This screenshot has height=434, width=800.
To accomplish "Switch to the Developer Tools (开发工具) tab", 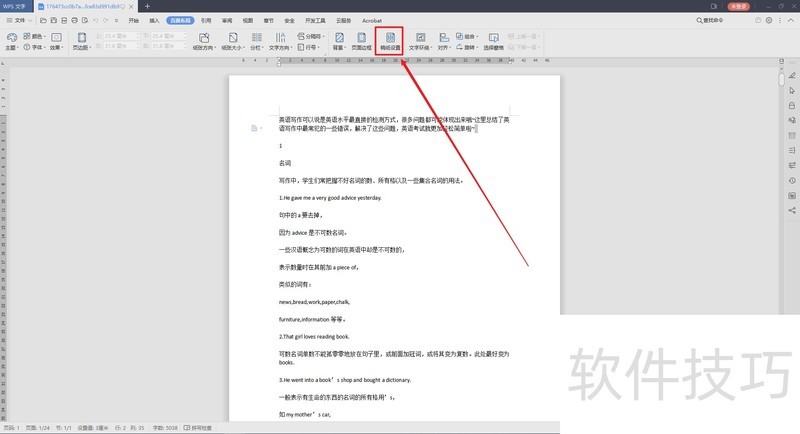I will [x=315, y=20].
